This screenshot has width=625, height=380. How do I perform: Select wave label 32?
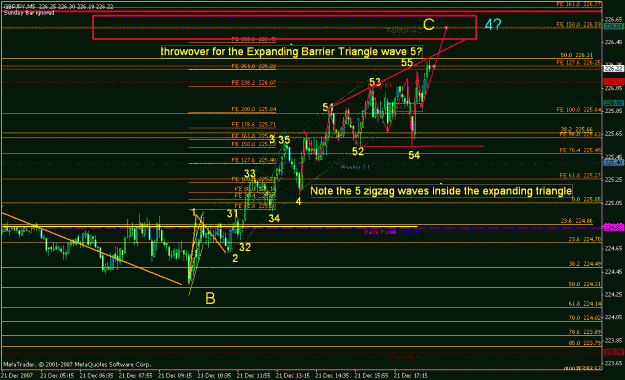245,247
